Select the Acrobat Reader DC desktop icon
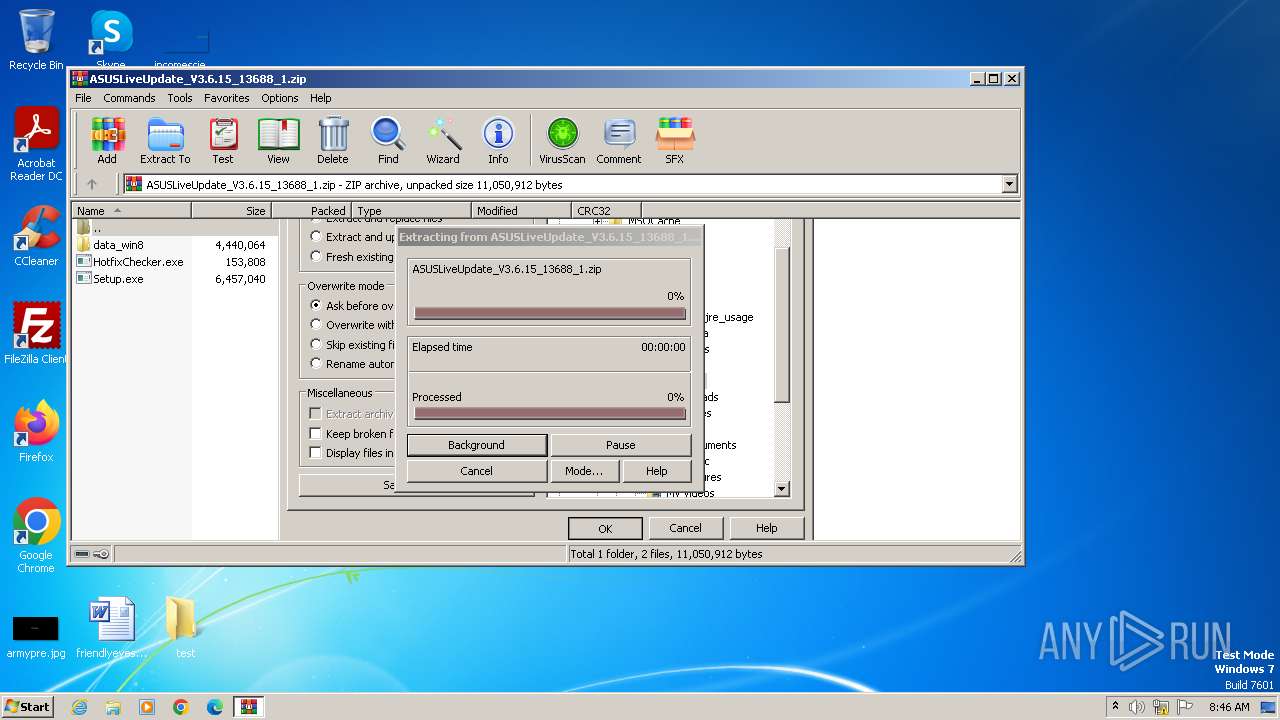 pyautogui.click(x=36, y=145)
